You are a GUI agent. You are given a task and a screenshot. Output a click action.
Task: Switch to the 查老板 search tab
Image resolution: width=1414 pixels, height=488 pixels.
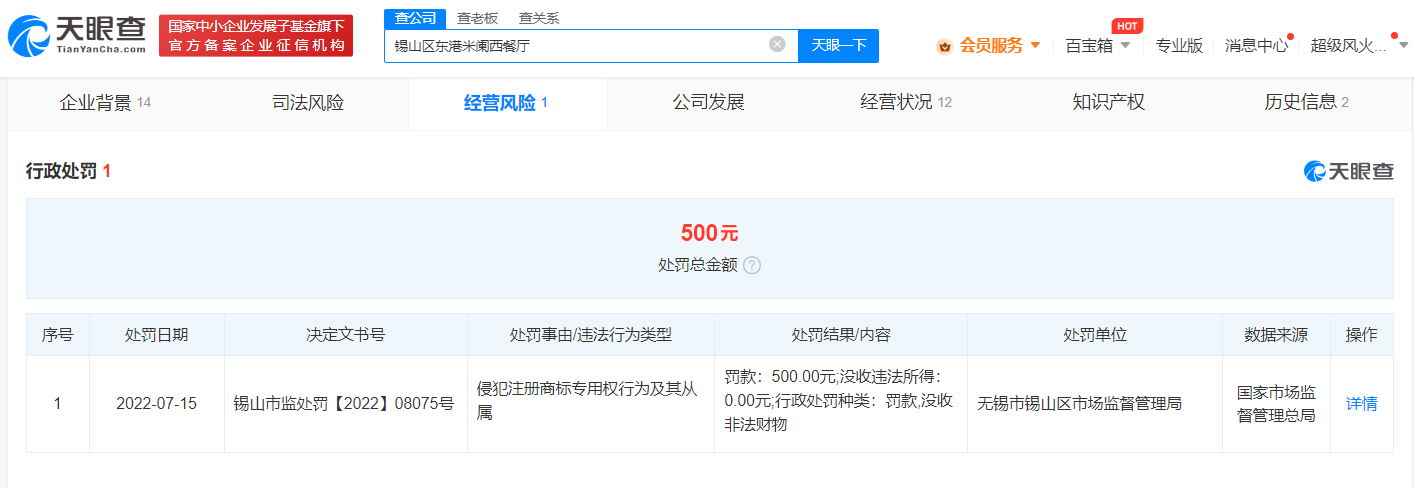[x=477, y=18]
